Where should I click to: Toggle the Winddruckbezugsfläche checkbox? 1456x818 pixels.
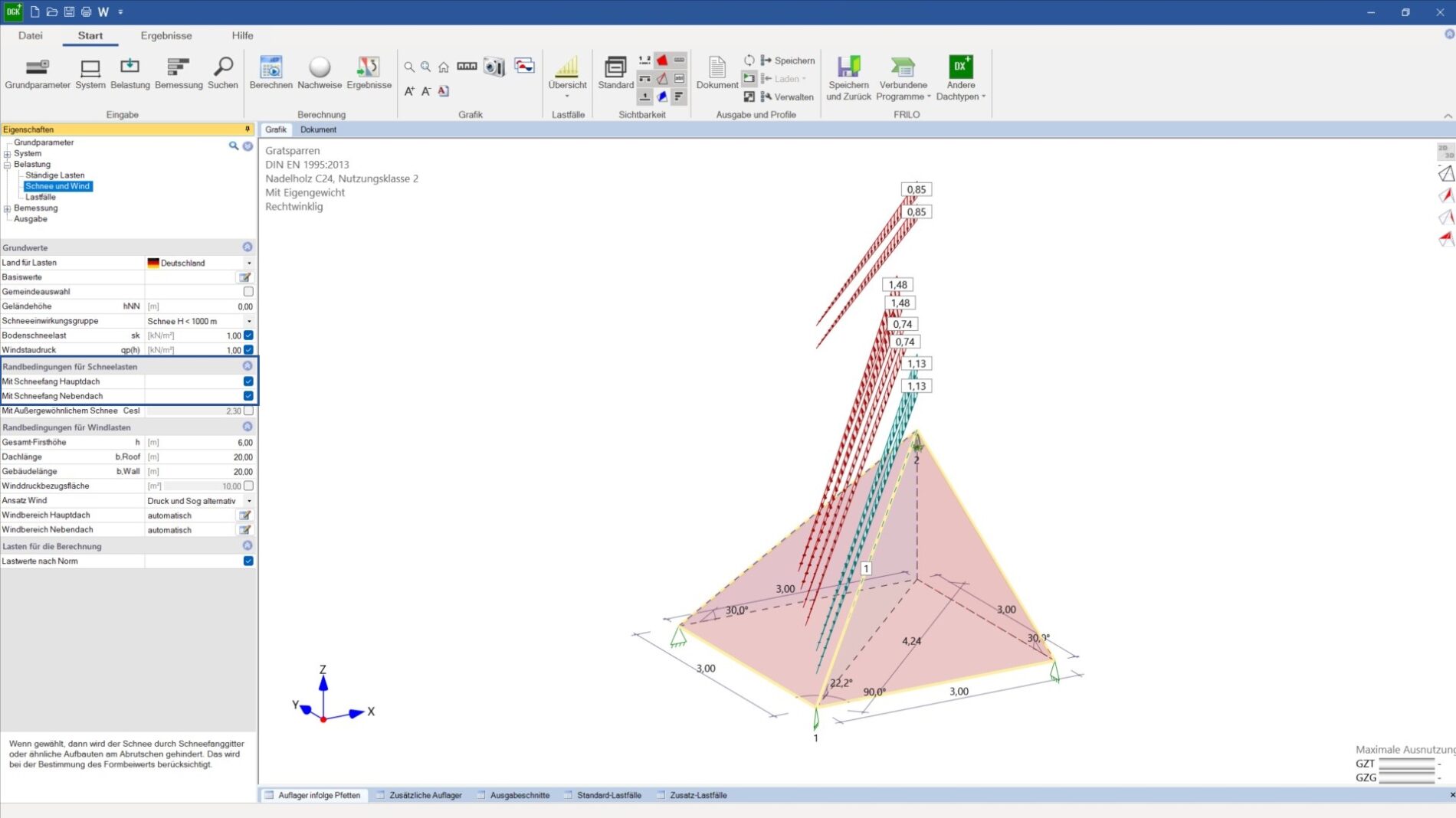[248, 486]
